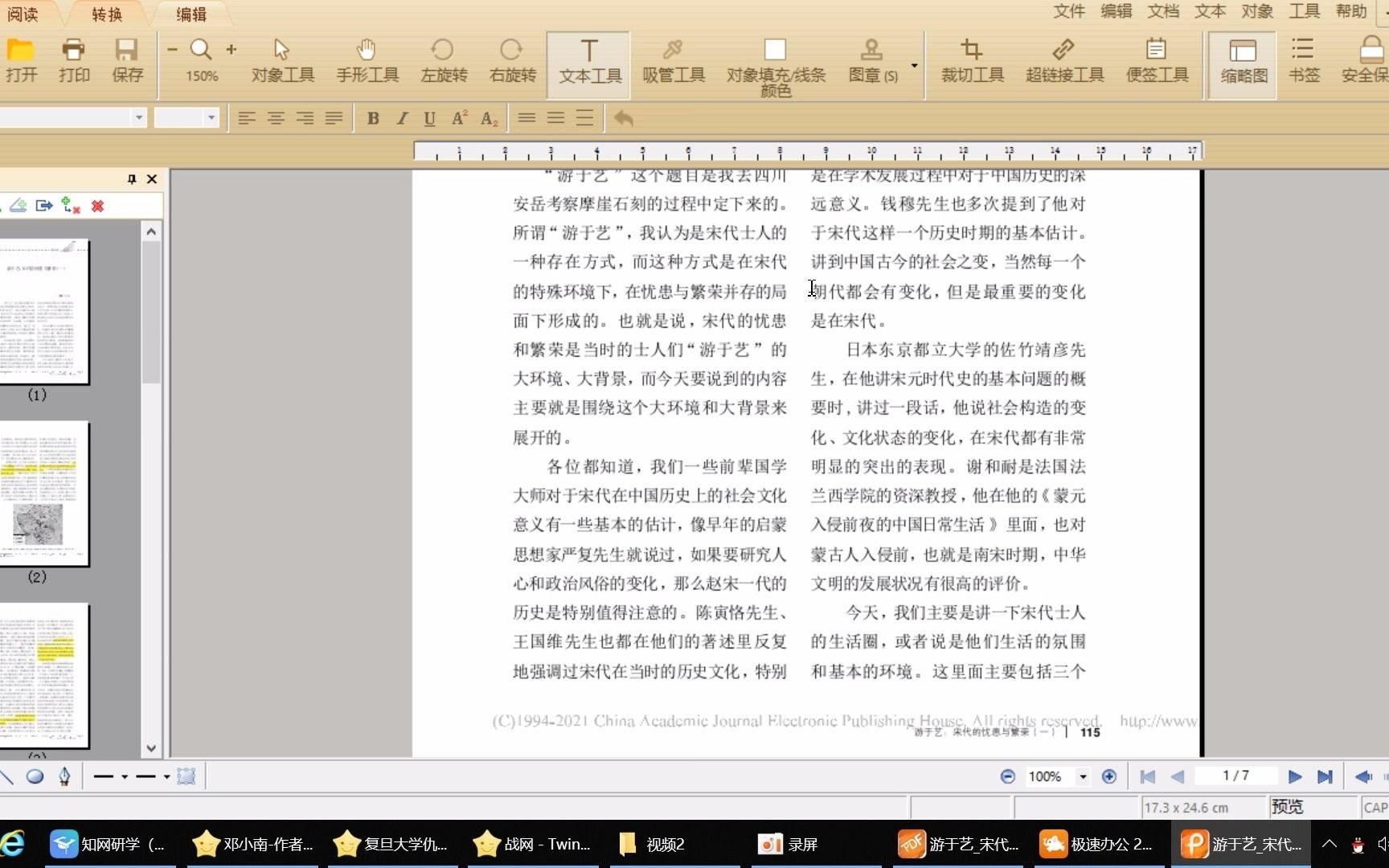Image resolution: width=1389 pixels, height=868 pixels.
Task: Open the font size dropdown
Action: pyautogui.click(x=211, y=118)
